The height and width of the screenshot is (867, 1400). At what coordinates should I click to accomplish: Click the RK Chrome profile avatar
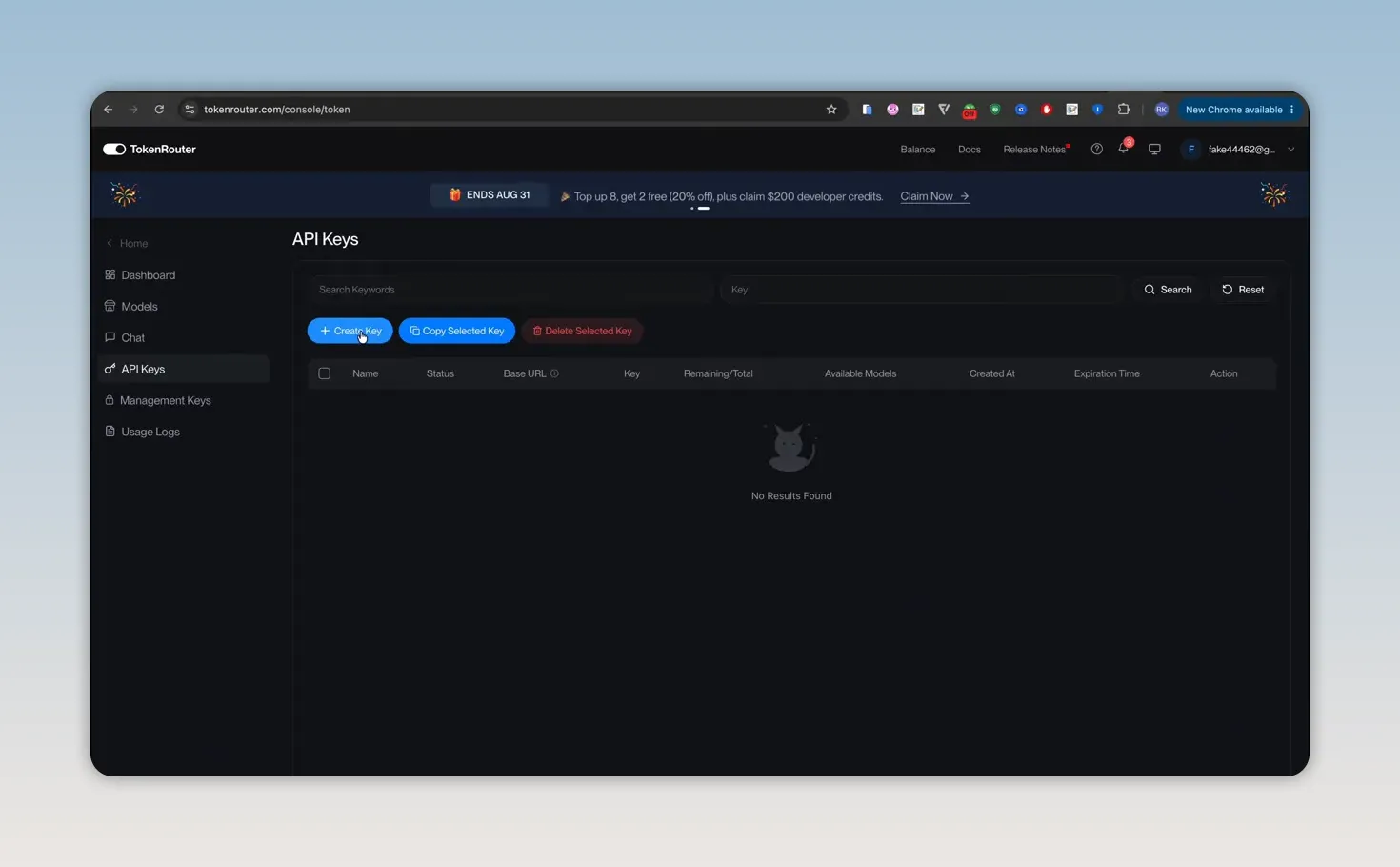click(1161, 110)
